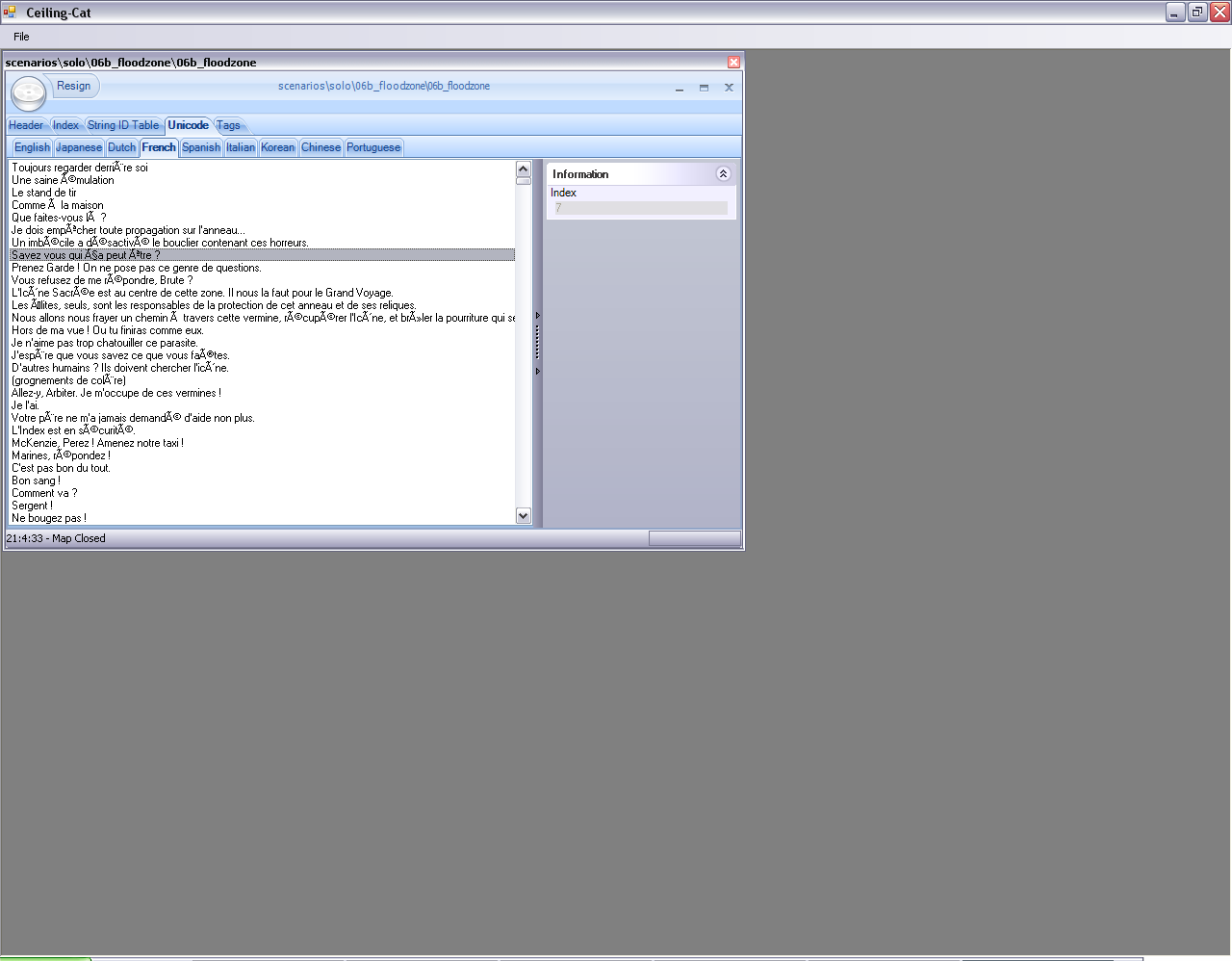Switch to the String ID Table tab
The image size is (1232, 961).
pos(123,125)
